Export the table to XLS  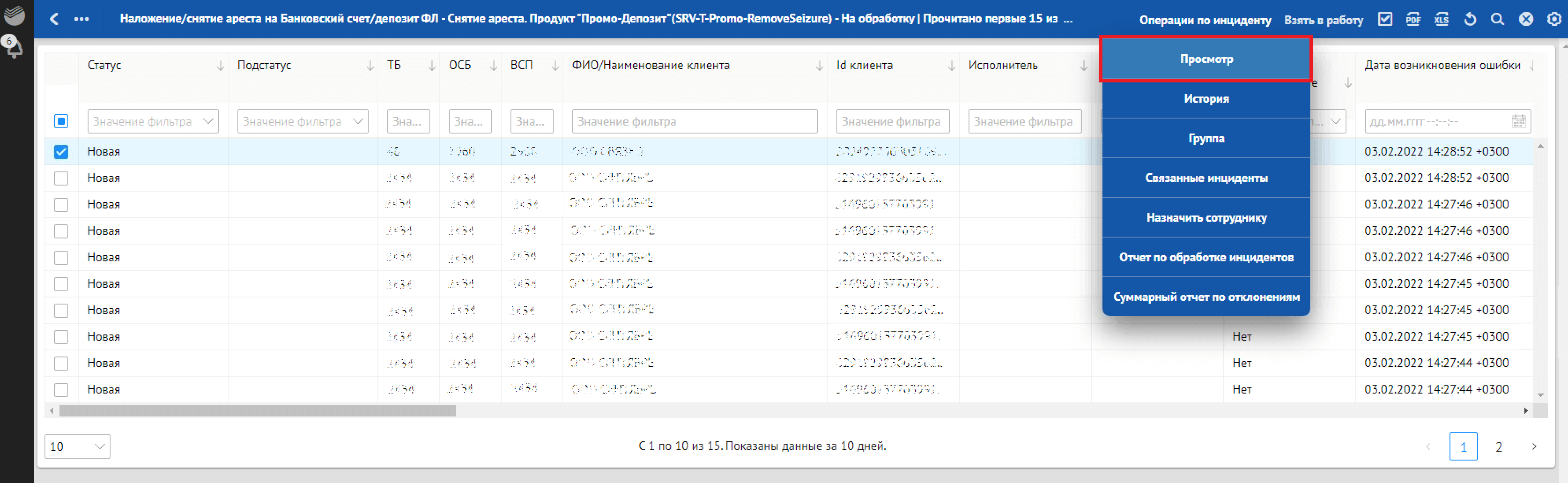[1441, 19]
